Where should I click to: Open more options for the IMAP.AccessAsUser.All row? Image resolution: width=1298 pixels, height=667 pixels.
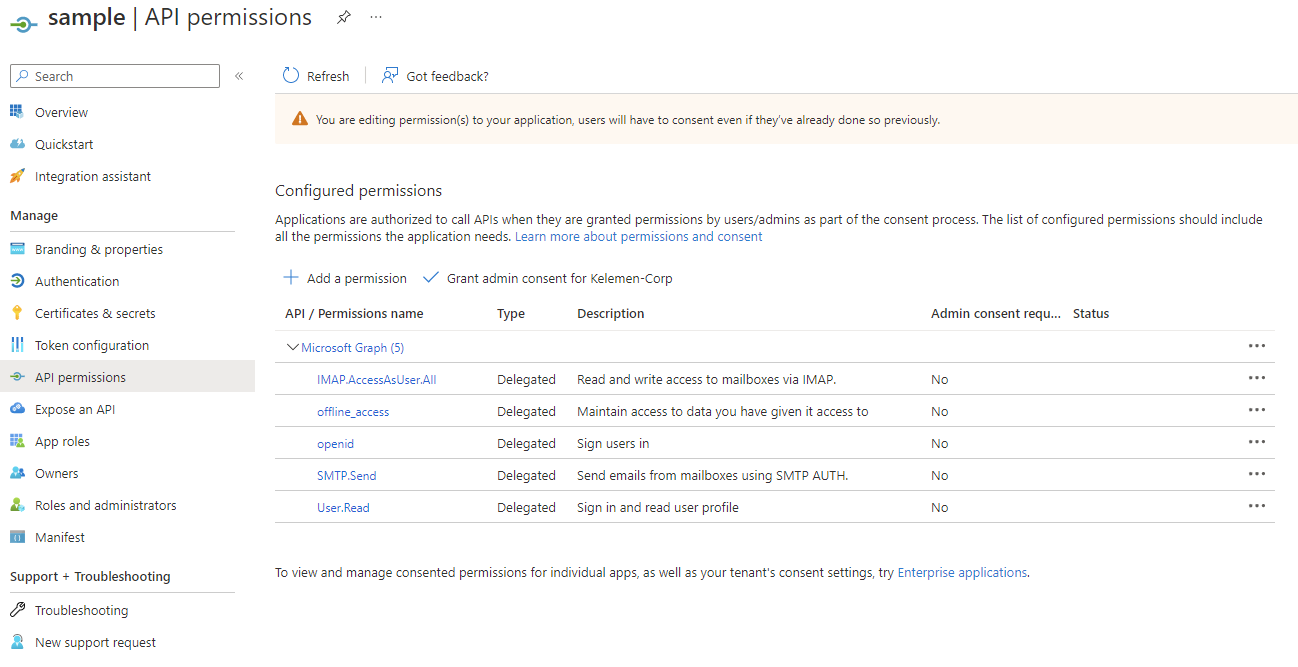click(x=1257, y=378)
